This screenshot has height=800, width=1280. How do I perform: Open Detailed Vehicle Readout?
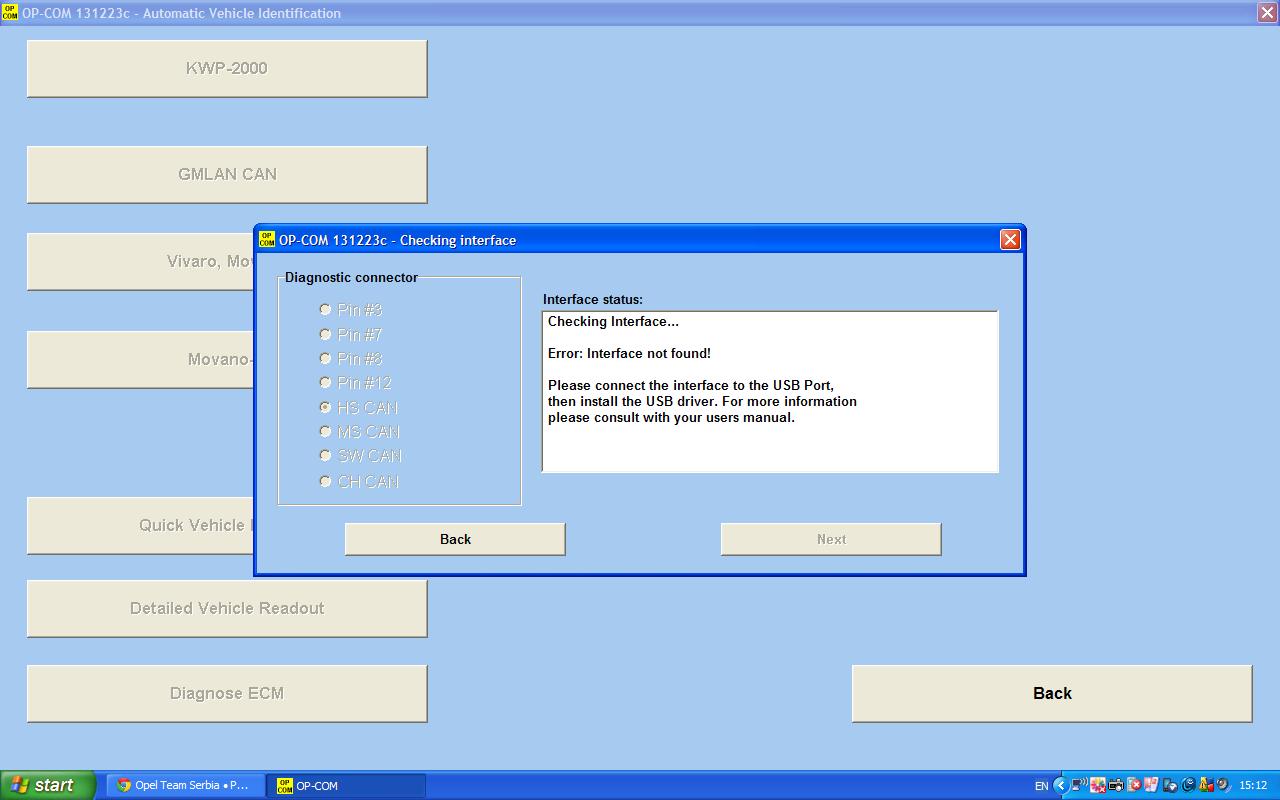click(227, 608)
